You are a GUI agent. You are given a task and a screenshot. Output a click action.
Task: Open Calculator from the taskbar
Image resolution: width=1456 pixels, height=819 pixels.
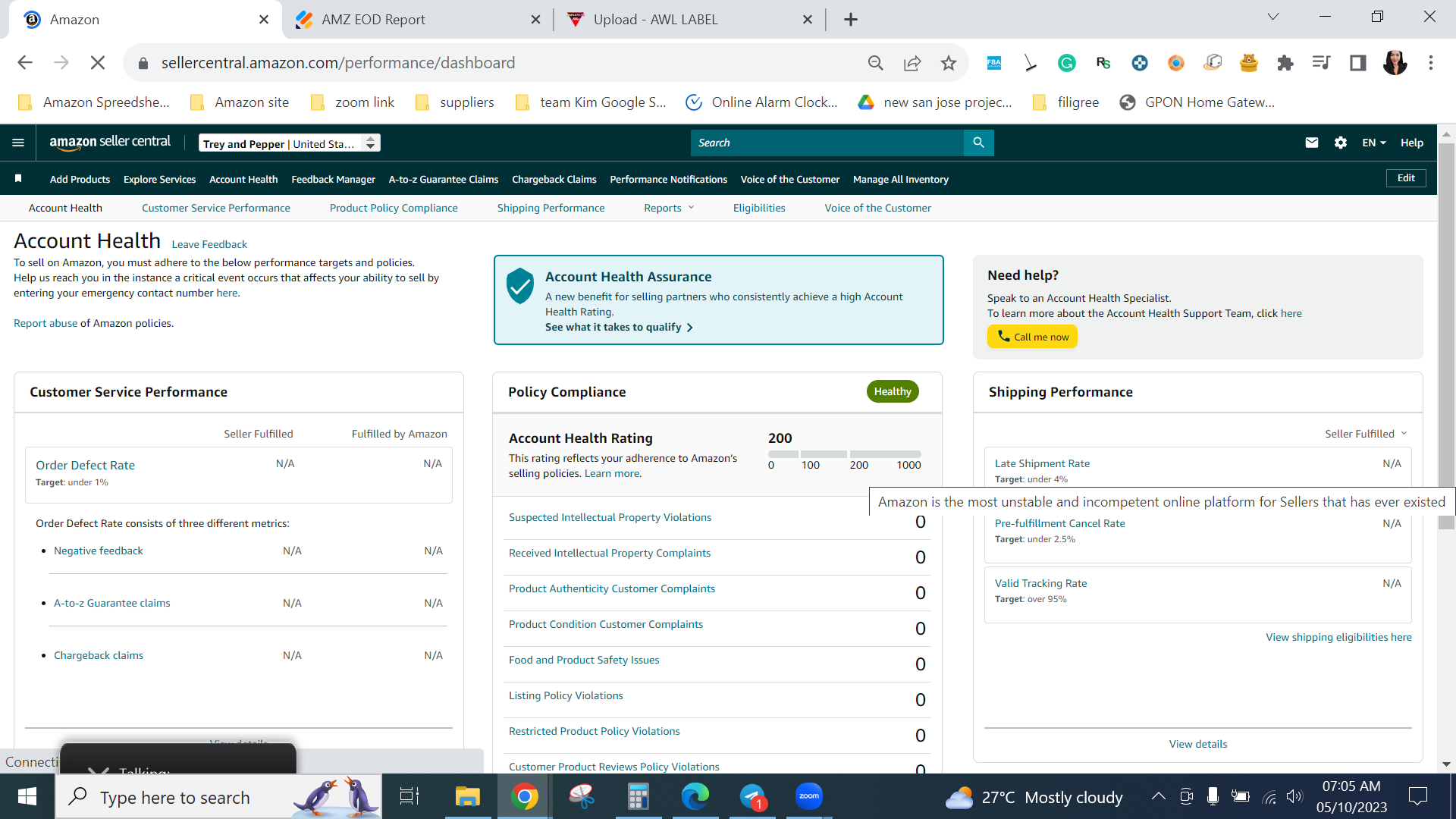[639, 796]
